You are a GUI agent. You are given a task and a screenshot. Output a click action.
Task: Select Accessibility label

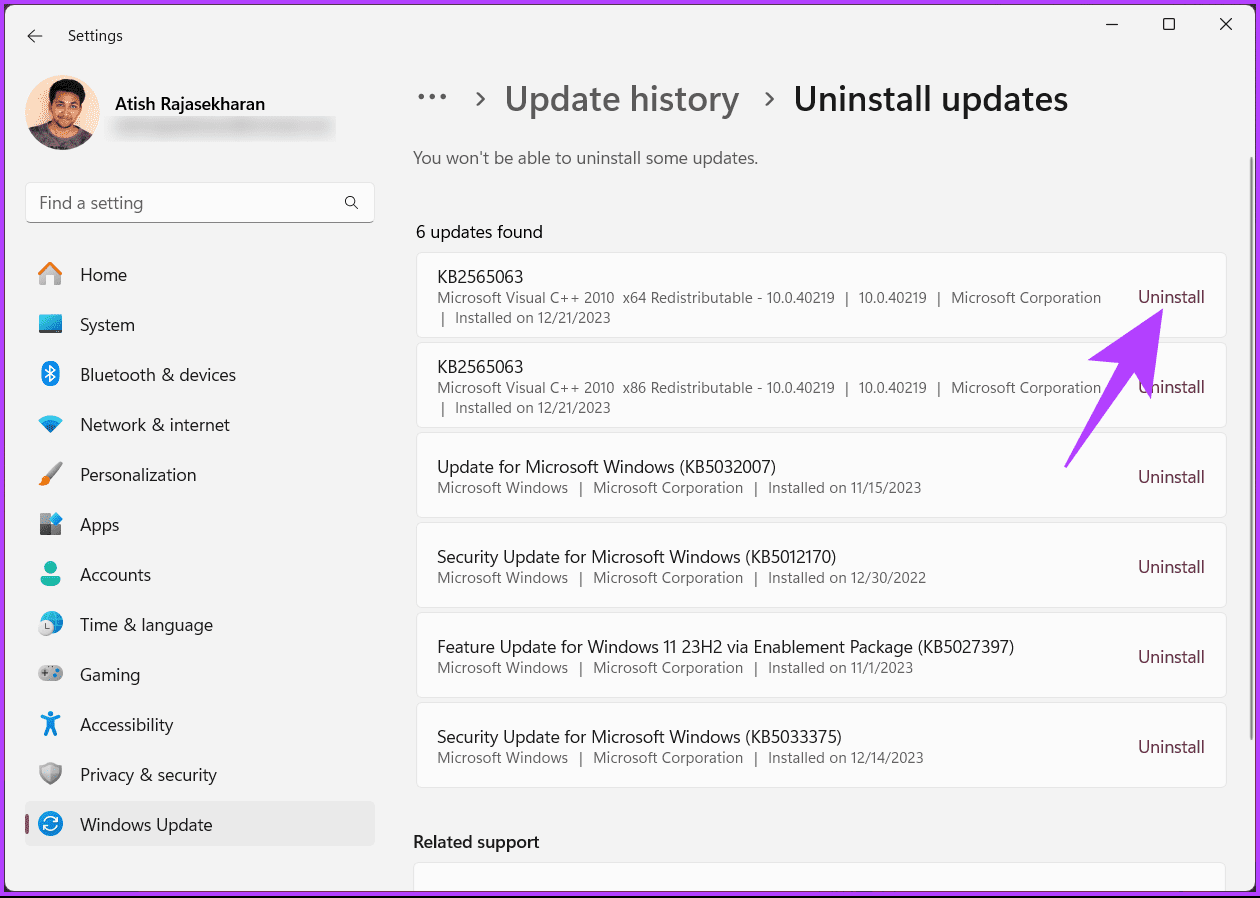click(x=126, y=725)
